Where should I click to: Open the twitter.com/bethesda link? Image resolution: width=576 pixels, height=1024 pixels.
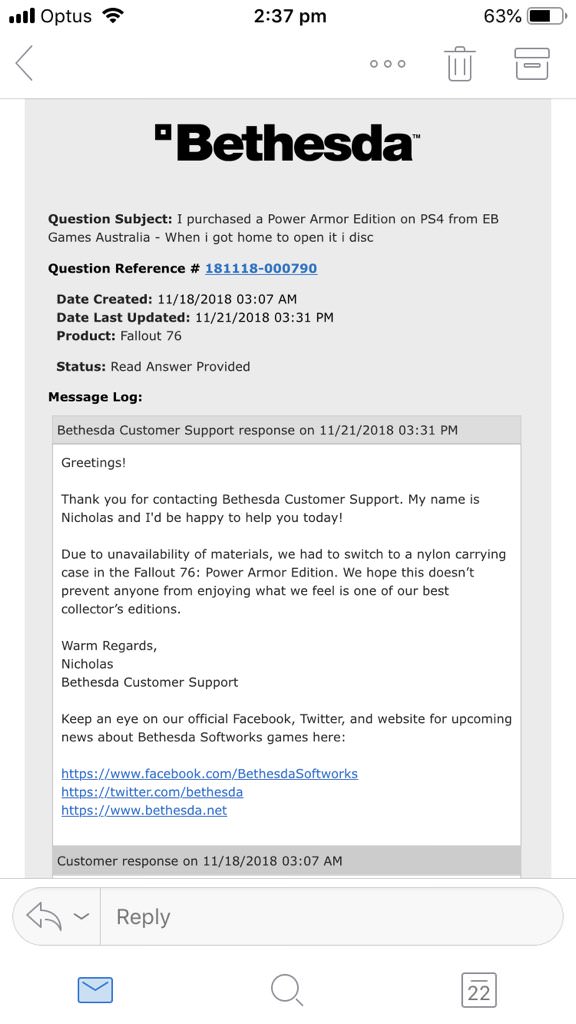[152, 792]
